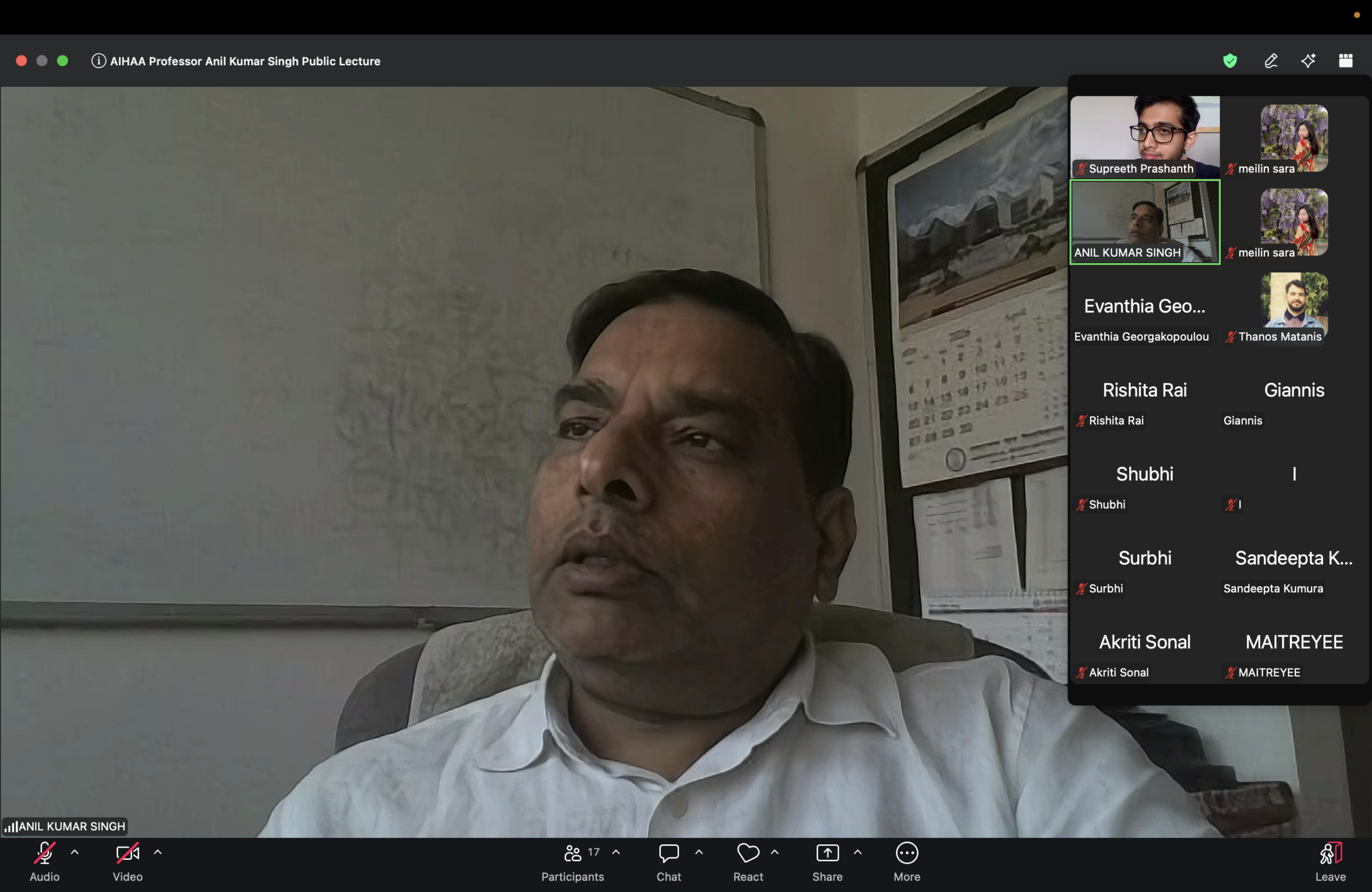Change layout with the View grid icon
This screenshot has width=1372, height=892.
tap(1346, 61)
